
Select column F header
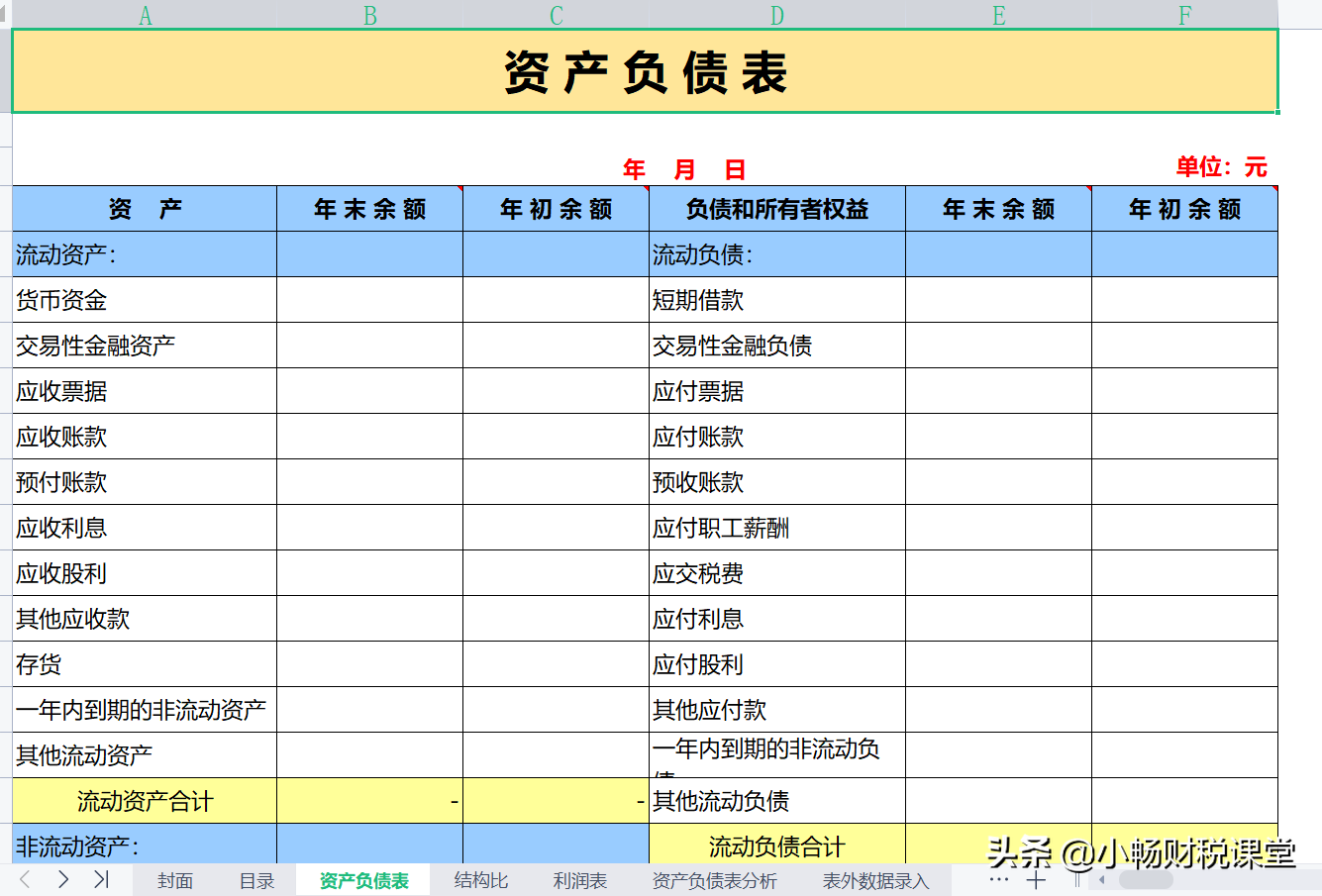pos(1184,15)
